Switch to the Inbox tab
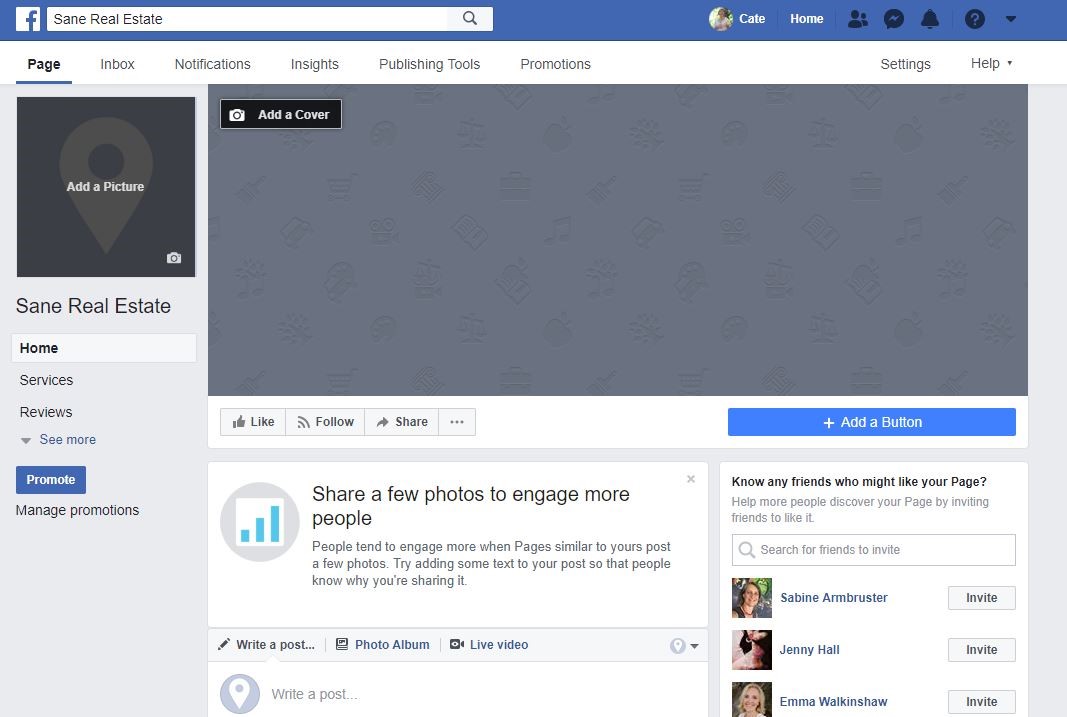Viewport: 1067px width, 717px height. [117, 64]
